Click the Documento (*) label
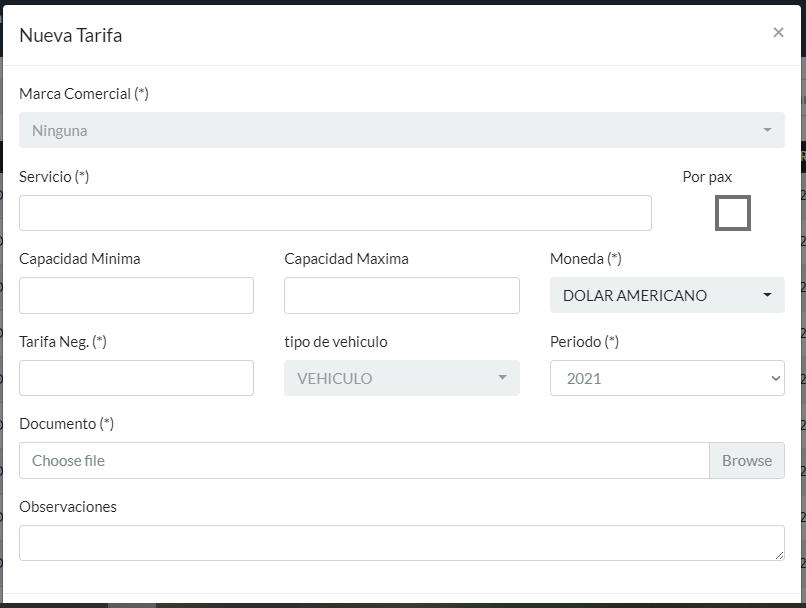This screenshot has width=806, height=608. 67,424
